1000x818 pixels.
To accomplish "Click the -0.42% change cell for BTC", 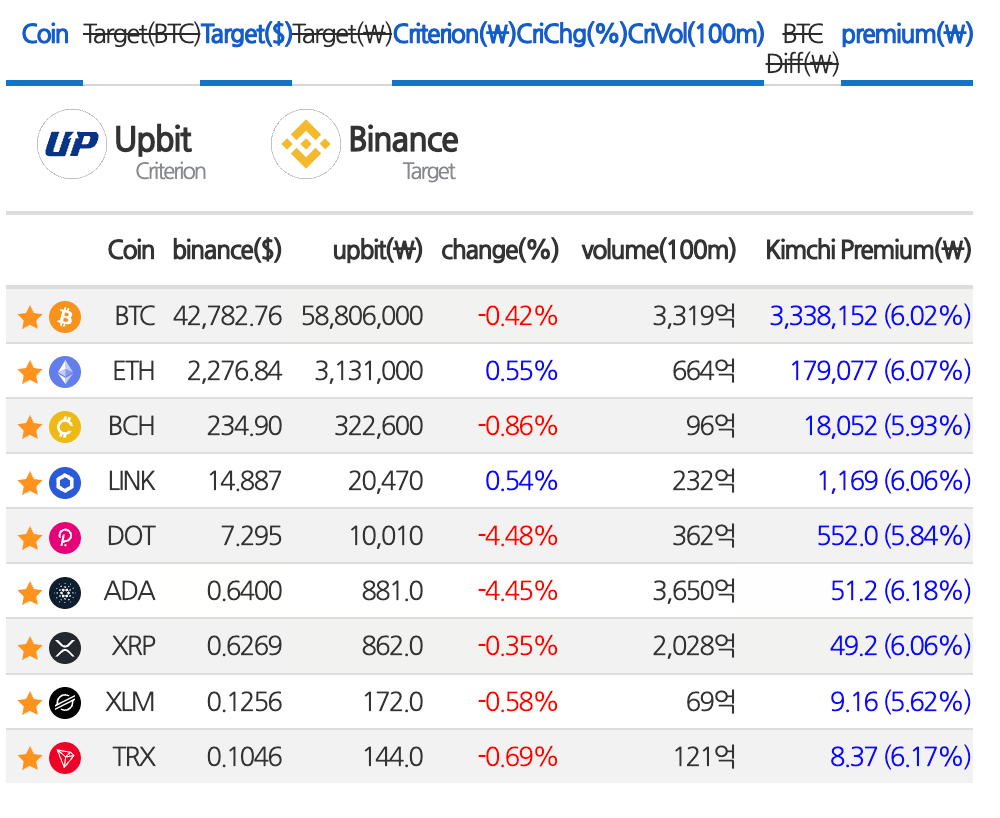I will [519, 315].
